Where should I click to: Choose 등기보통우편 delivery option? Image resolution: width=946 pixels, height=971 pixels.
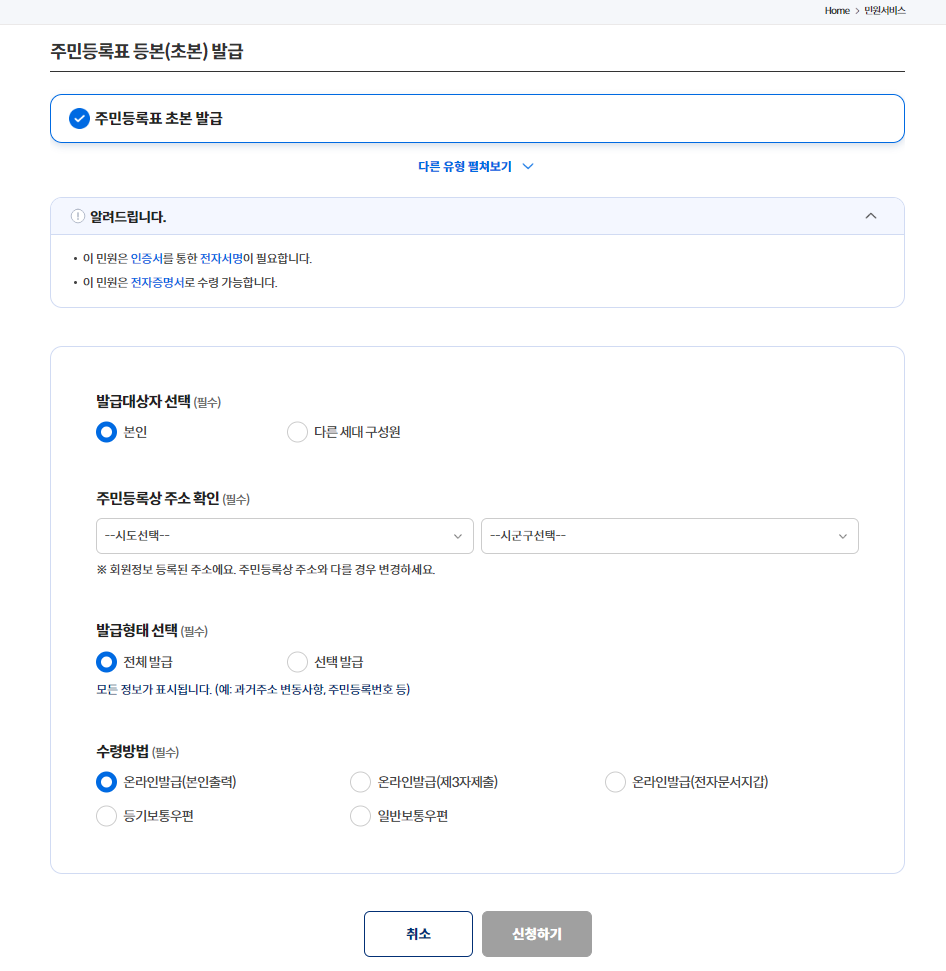click(106, 816)
